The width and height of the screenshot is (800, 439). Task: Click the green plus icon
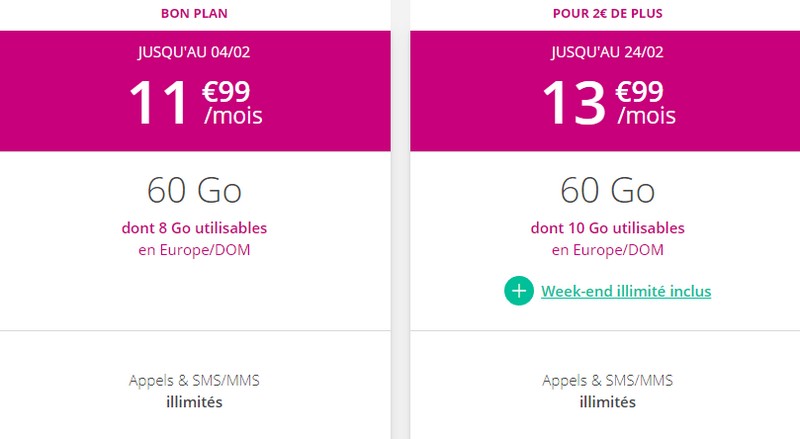[x=520, y=291]
